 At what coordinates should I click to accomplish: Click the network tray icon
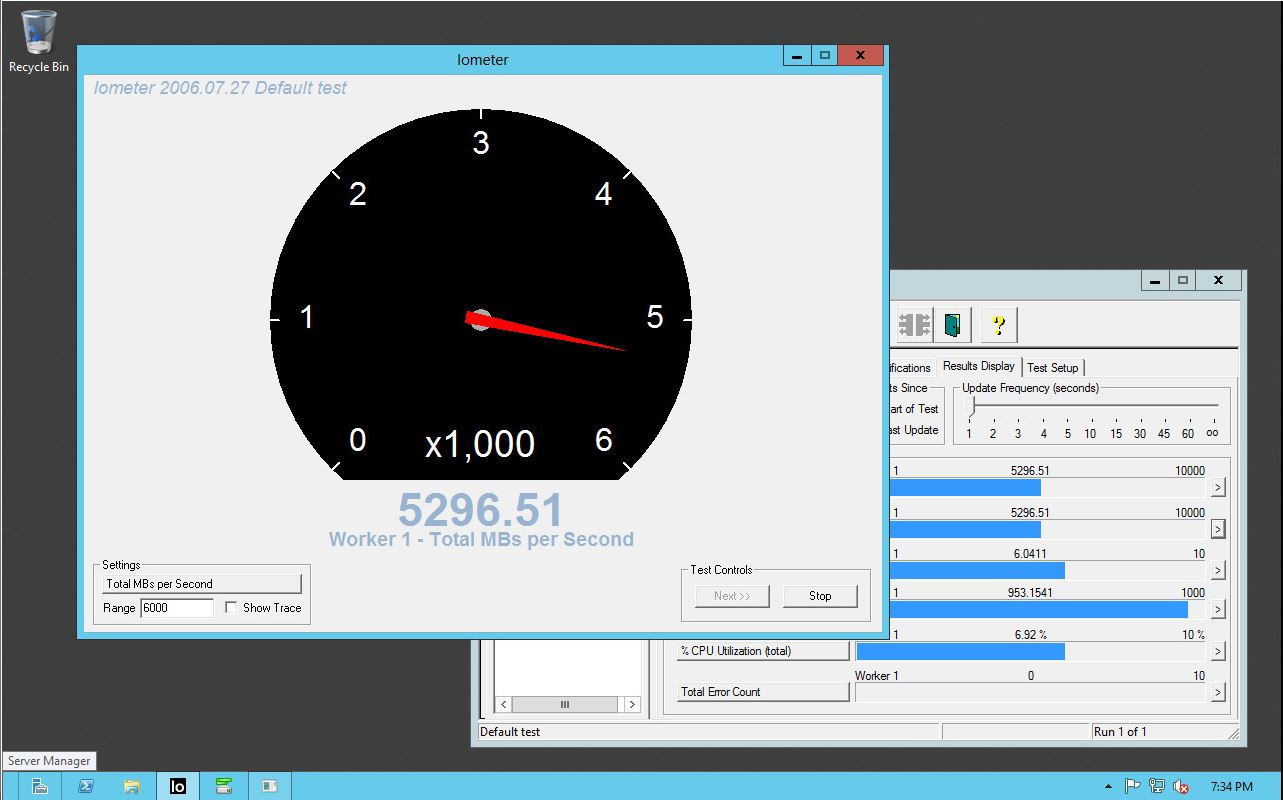pos(1157,787)
